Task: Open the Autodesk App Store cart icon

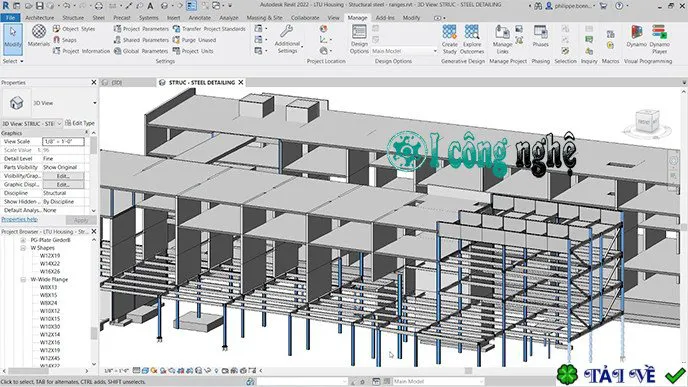Action: coord(603,6)
